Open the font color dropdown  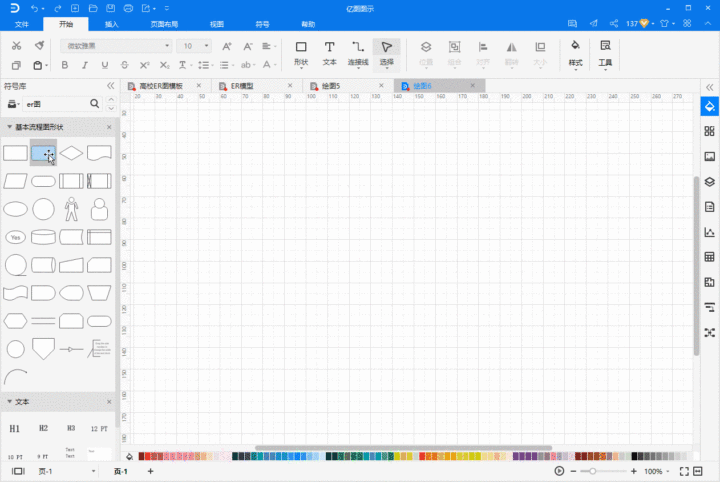pos(269,65)
